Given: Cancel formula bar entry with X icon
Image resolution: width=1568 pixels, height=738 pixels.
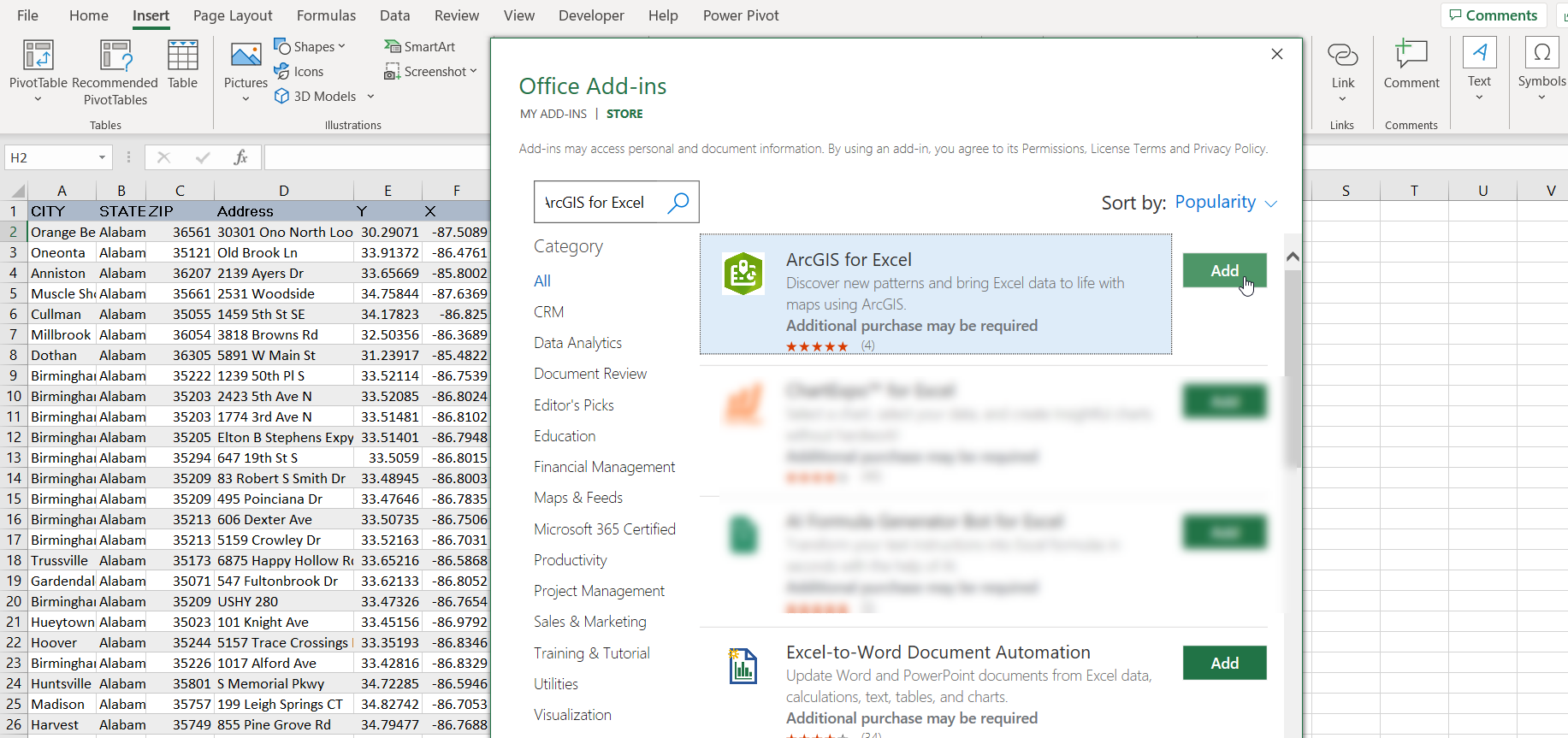Looking at the screenshot, I should (163, 157).
